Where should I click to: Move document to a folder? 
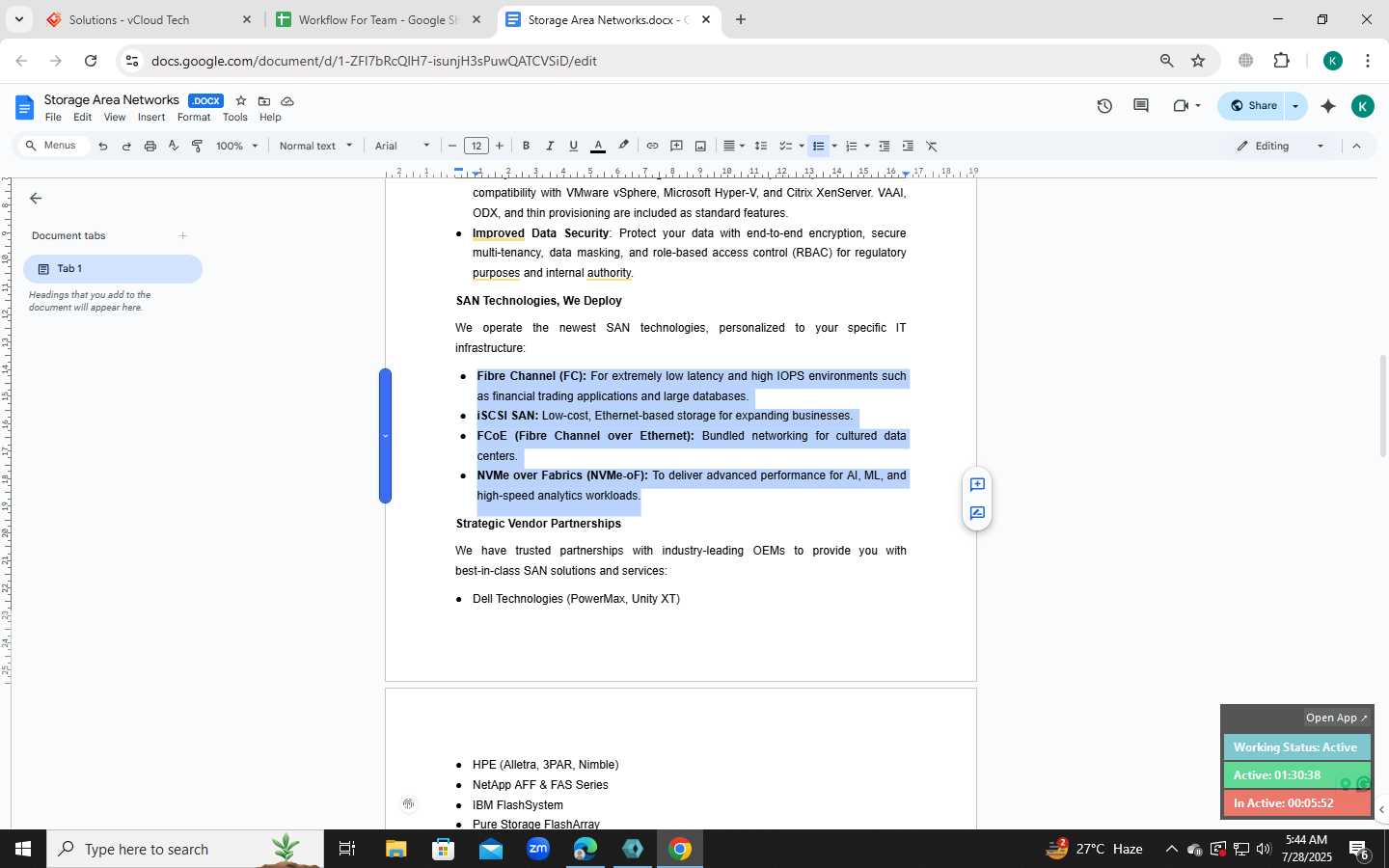[x=263, y=100]
